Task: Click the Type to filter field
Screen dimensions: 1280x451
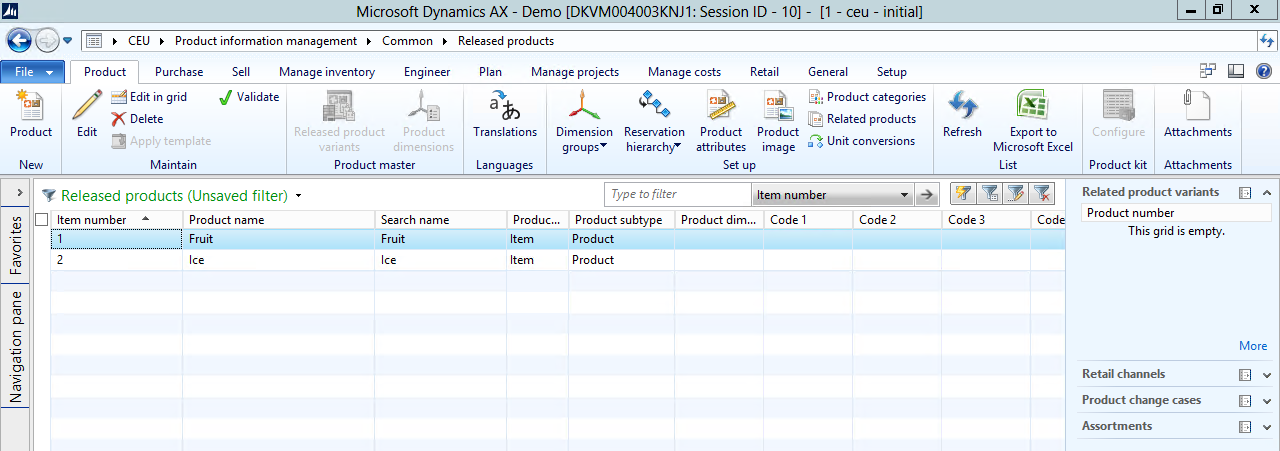Action: pyautogui.click(x=677, y=195)
